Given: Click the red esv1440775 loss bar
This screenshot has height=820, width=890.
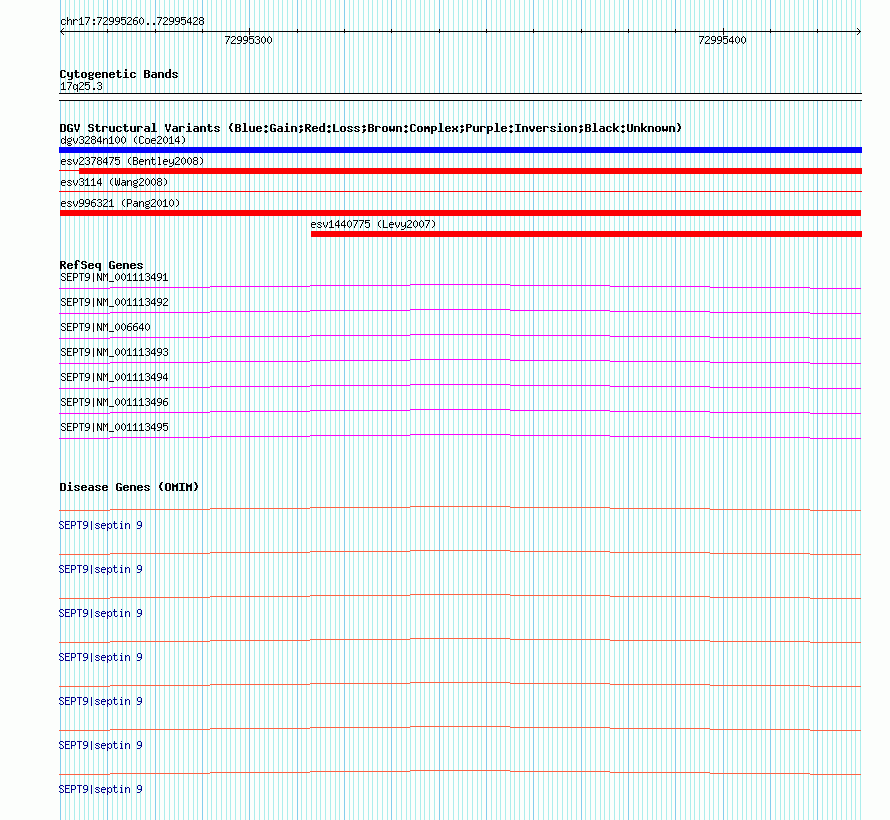Looking at the screenshot, I should tap(586, 234).
